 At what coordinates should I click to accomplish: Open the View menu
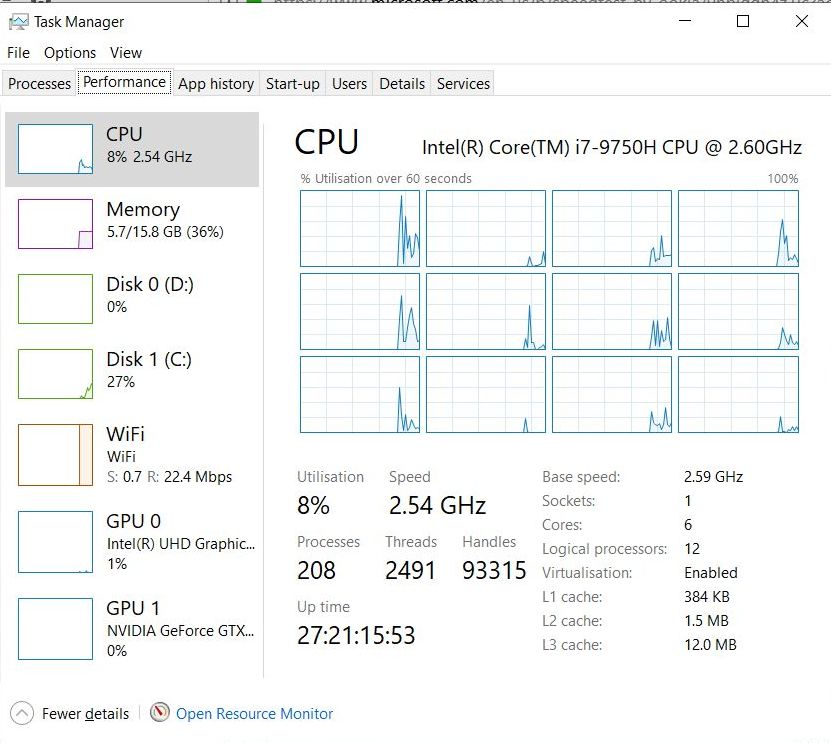coord(126,53)
